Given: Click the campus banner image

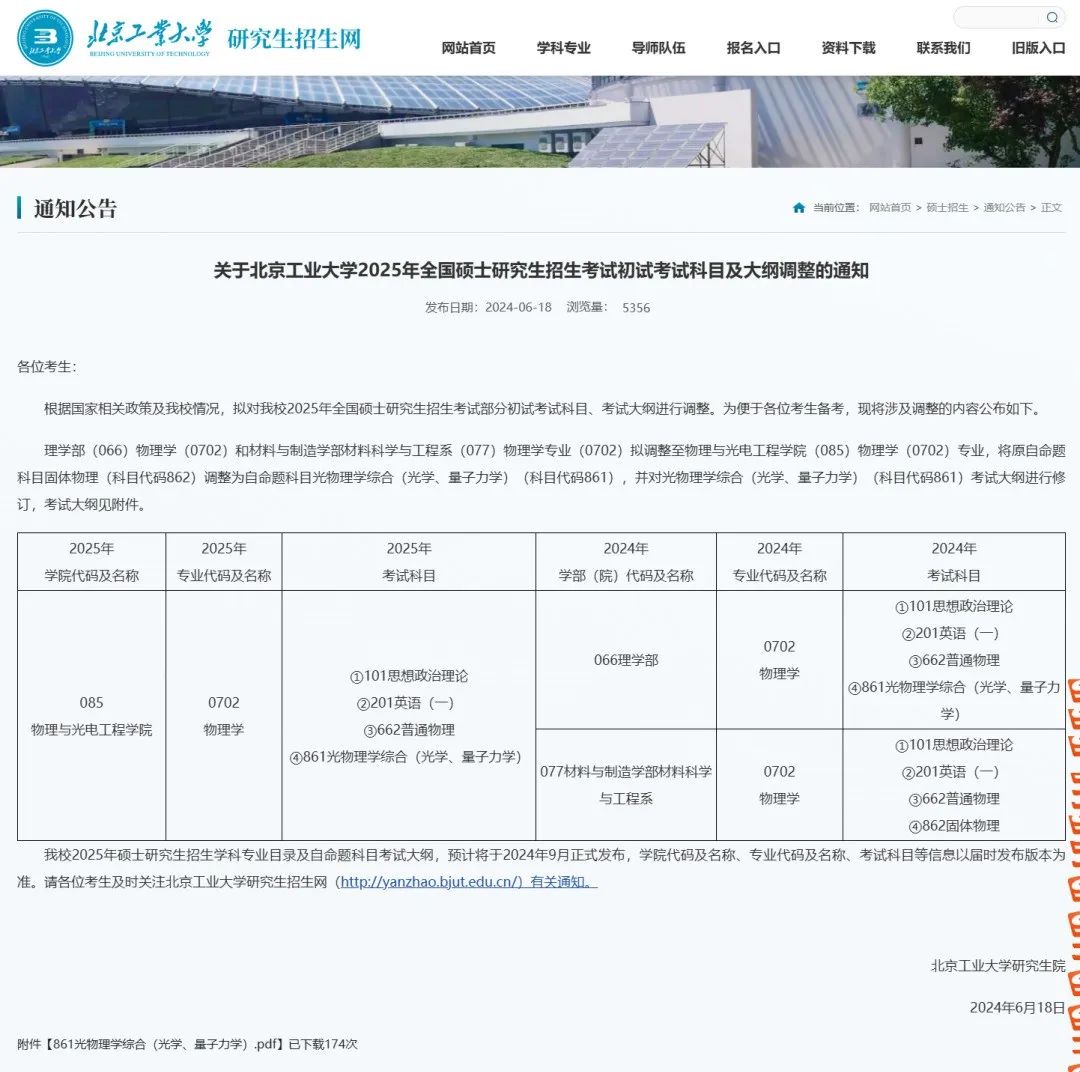Looking at the screenshot, I should coord(540,121).
